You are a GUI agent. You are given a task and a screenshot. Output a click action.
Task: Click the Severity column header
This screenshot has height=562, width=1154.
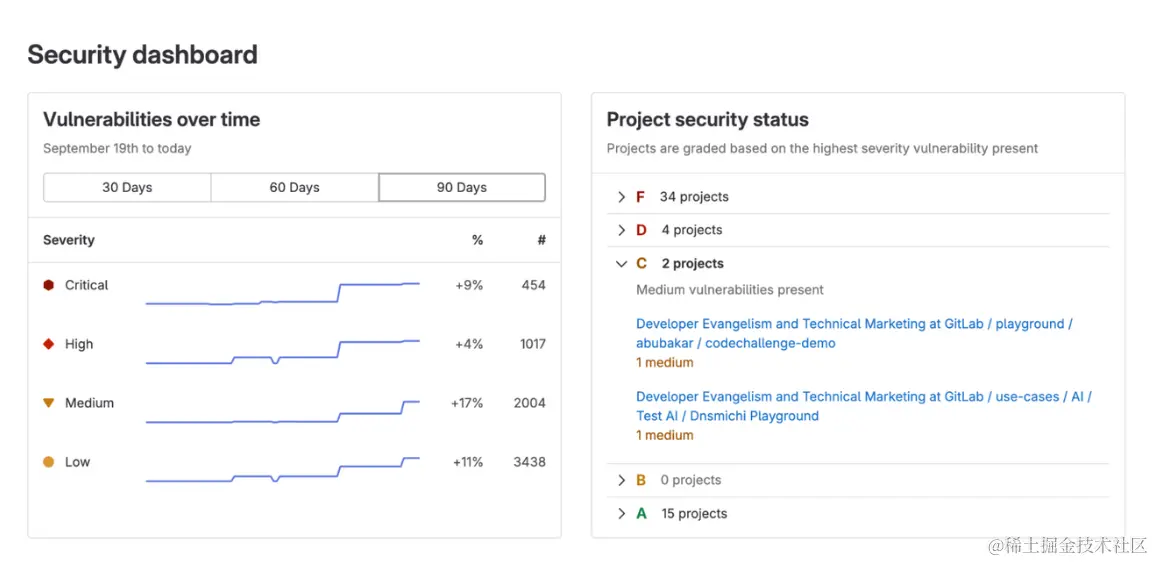click(x=69, y=240)
